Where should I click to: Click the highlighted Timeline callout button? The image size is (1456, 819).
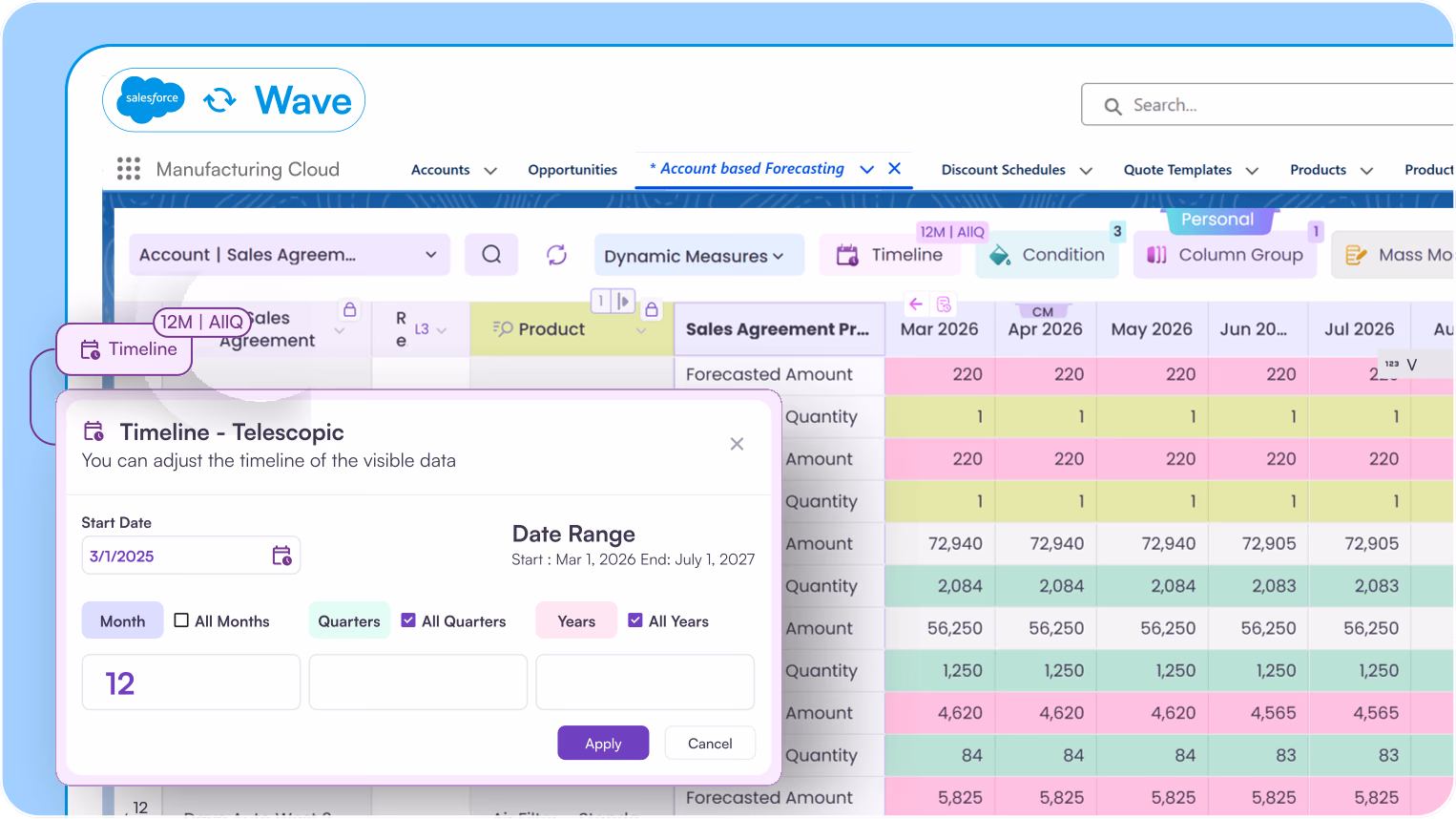[124, 349]
